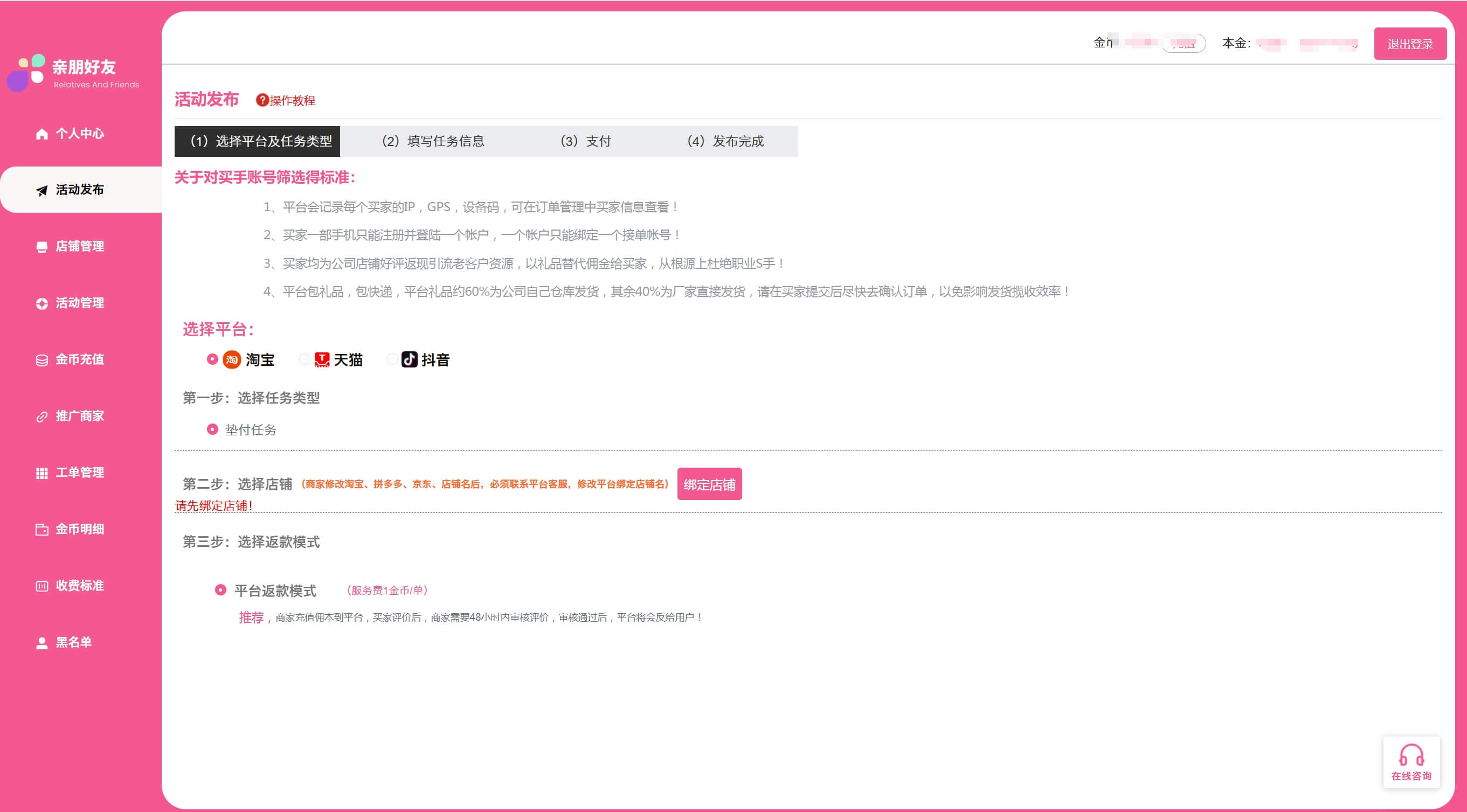Image resolution: width=1467 pixels, height=812 pixels.
Task: Go to the (3) 支付 step tab
Action: (585, 141)
